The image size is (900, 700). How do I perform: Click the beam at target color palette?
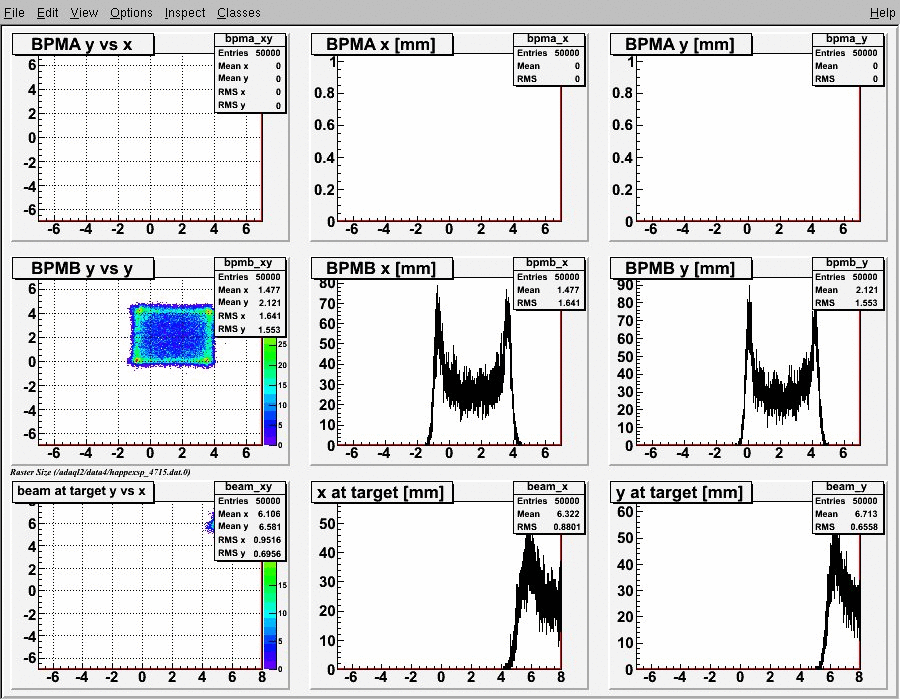coord(270,615)
